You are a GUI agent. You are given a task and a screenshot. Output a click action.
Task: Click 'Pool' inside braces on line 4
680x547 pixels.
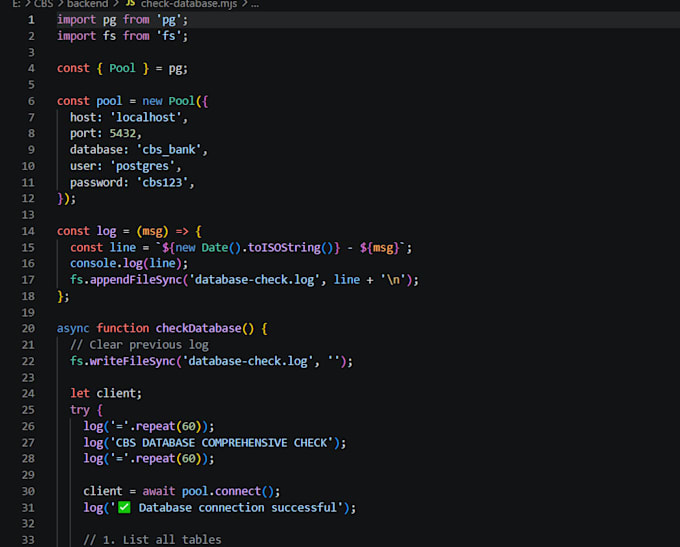click(122, 69)
